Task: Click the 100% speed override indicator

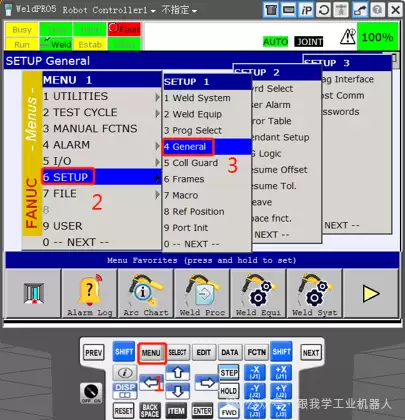Action: [378, 37]
